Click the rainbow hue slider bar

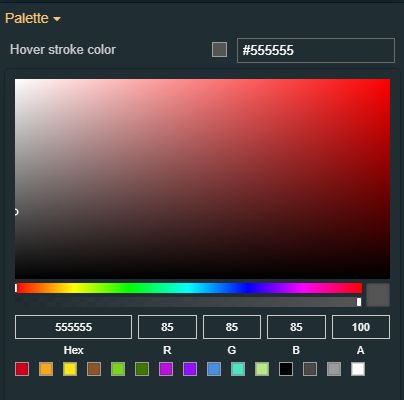(x=189, y=288)
